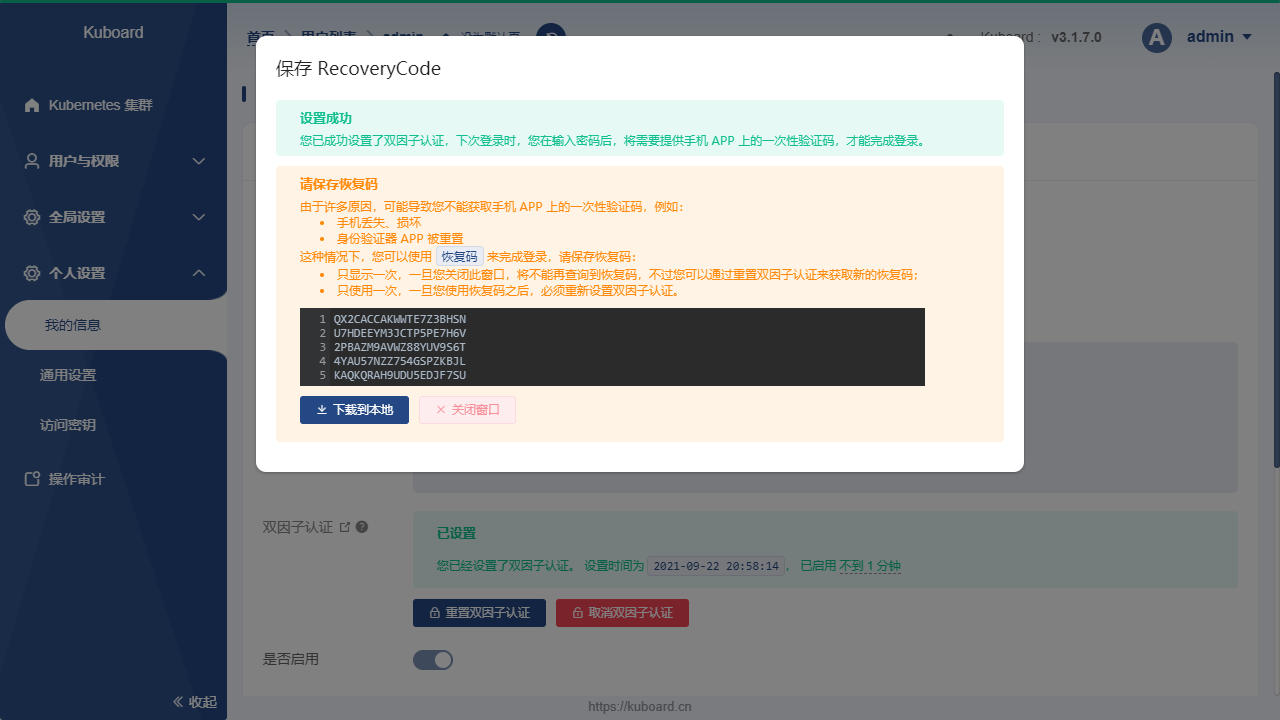Click 重置双因子认证 button
Screen dimensions: 1280x720
point(479,613)
